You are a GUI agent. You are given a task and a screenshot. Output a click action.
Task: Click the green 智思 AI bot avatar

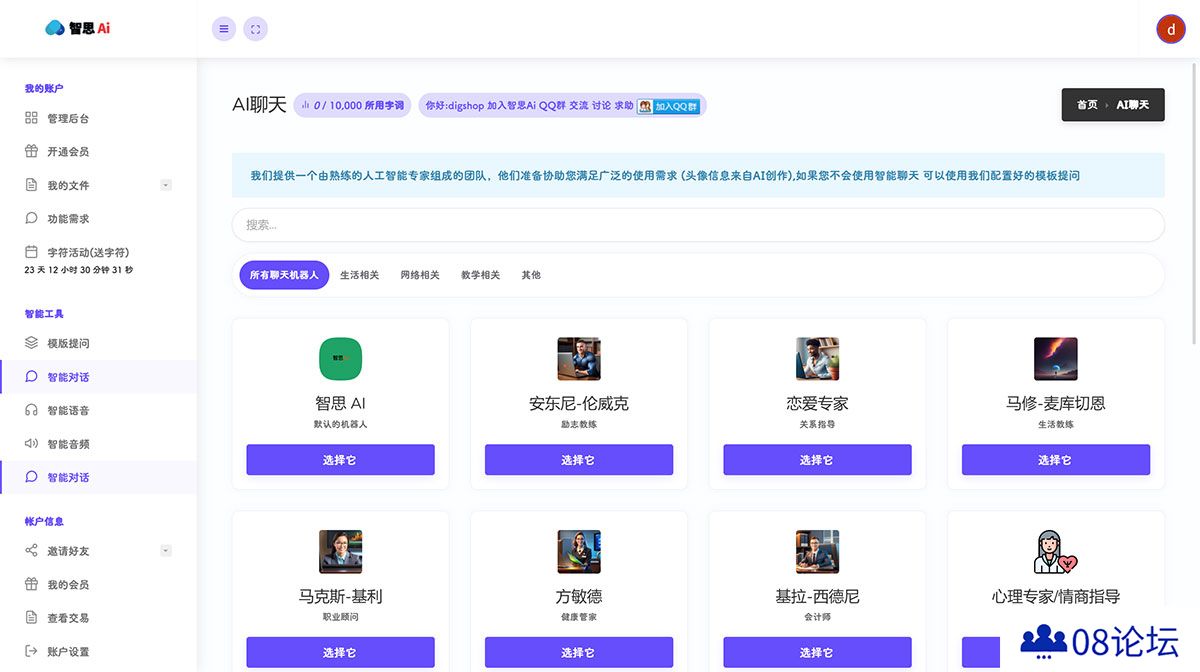340,358
